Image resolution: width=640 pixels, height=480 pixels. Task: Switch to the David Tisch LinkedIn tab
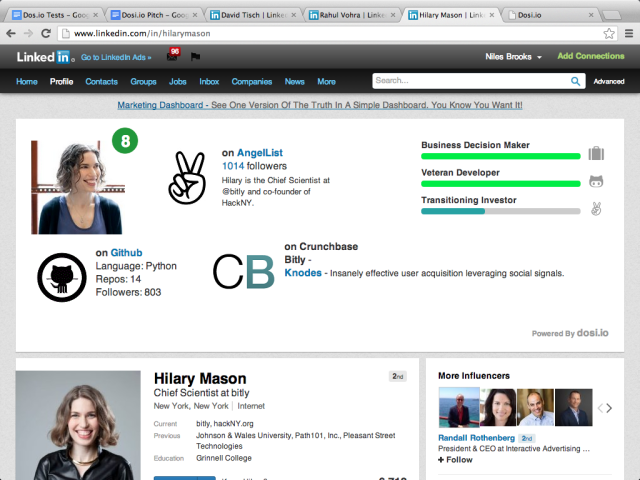tap(252, 15)
